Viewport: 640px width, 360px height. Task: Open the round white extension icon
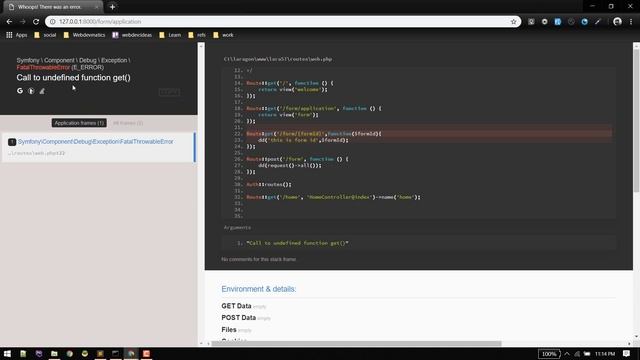click(544, 22)
